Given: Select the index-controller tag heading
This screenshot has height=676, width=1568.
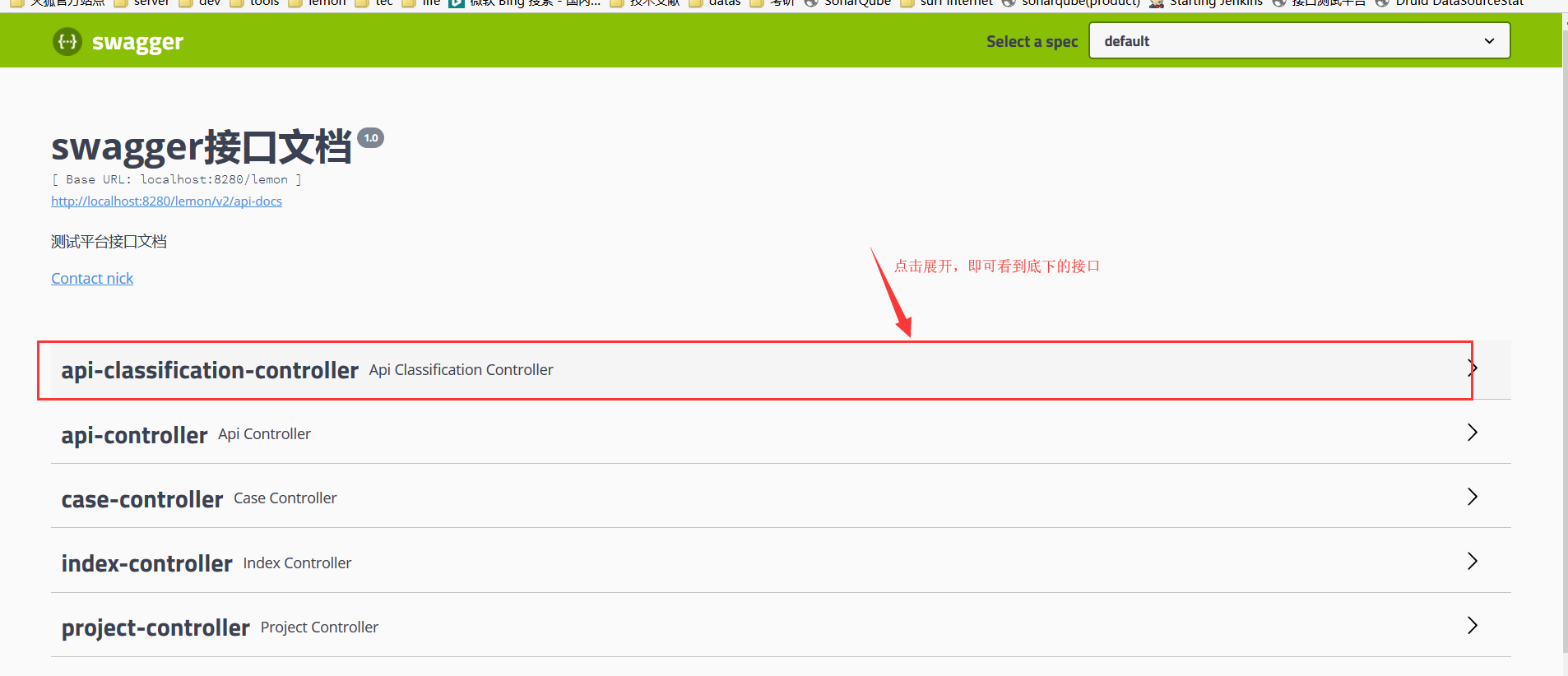Looking at the screenshot, I should 146,563.
